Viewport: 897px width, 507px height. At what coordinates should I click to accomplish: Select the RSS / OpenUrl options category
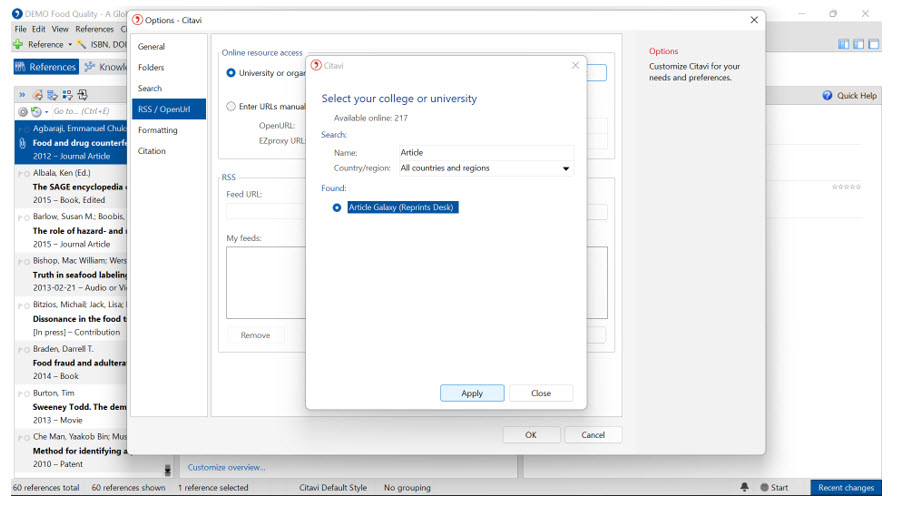(168, 109)
